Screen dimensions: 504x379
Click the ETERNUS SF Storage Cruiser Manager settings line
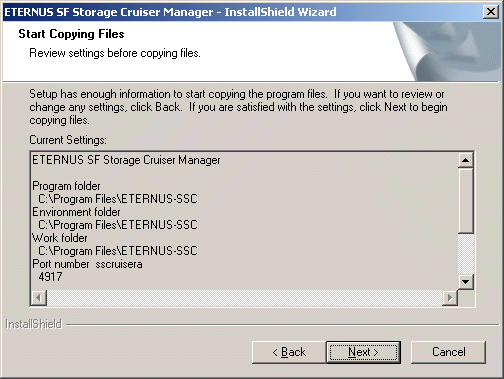pos(126,160)
